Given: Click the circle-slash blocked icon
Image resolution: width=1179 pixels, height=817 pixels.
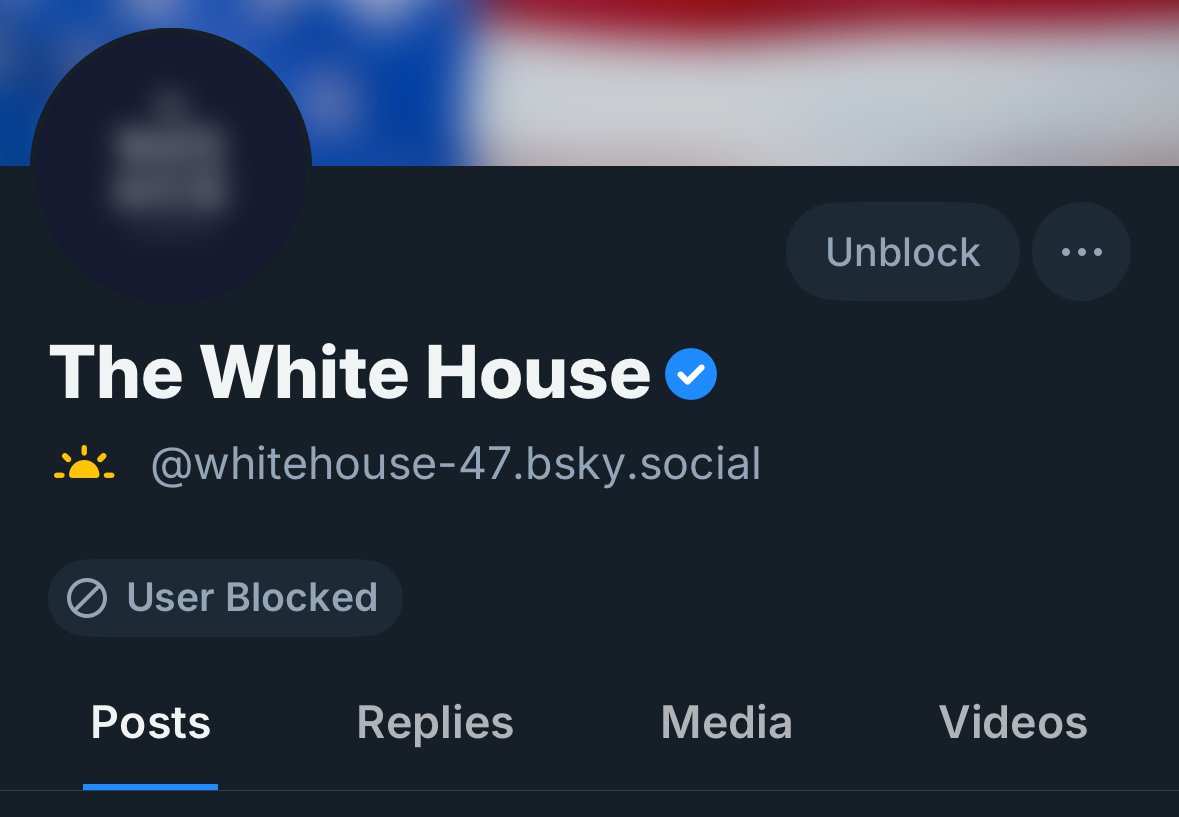Looking at the screenshot, I should point(87,598).
